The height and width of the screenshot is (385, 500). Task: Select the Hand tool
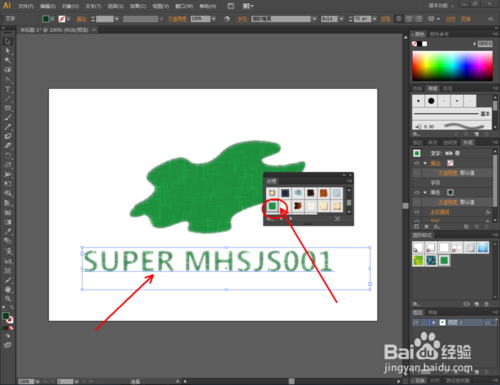click(8, 289)
